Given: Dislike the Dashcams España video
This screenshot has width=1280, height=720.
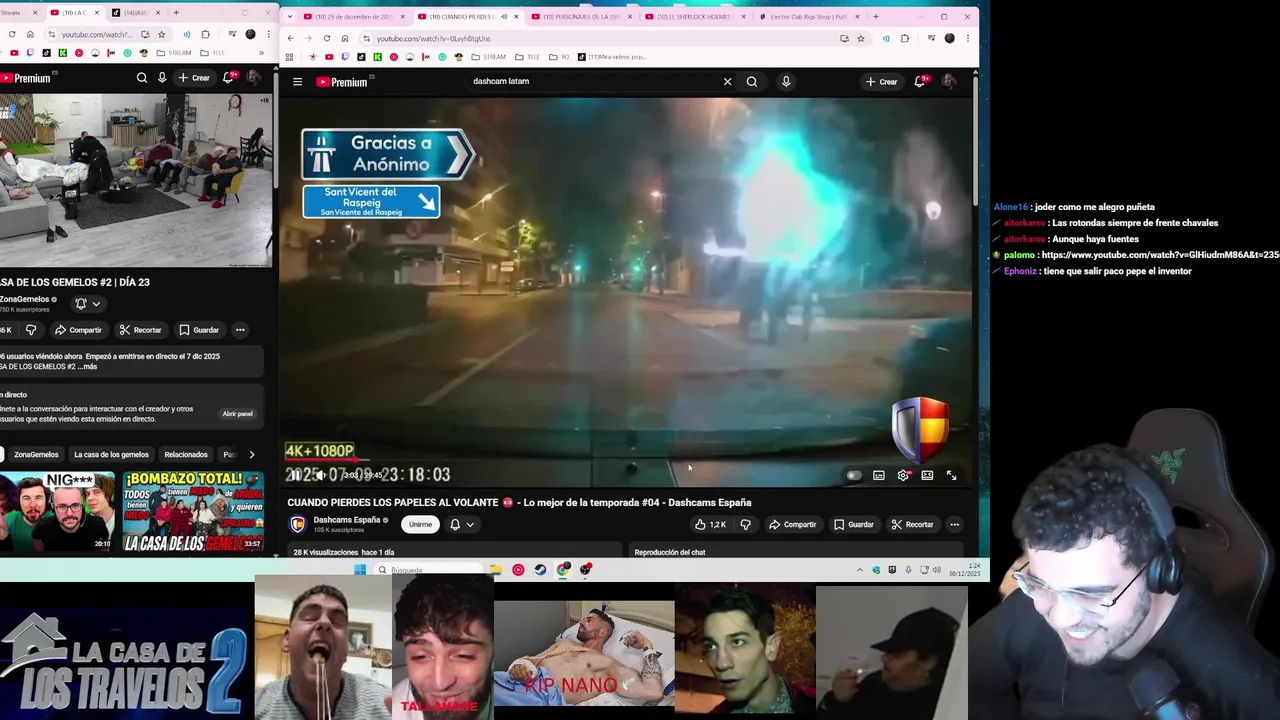Looking at the screenshot, I should (745, 525).
